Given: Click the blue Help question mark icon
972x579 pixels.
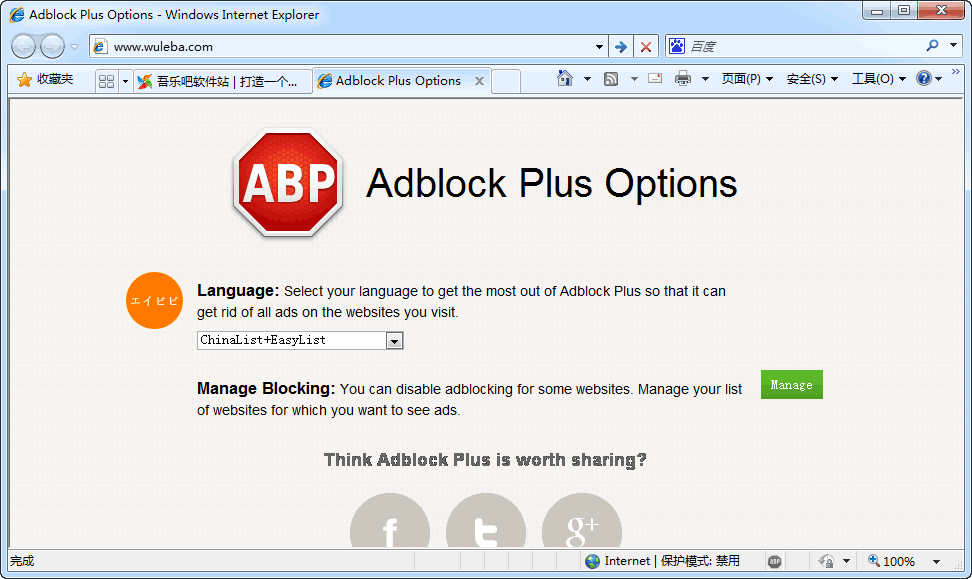Looking at the screenshot, I should click(924, 78).
